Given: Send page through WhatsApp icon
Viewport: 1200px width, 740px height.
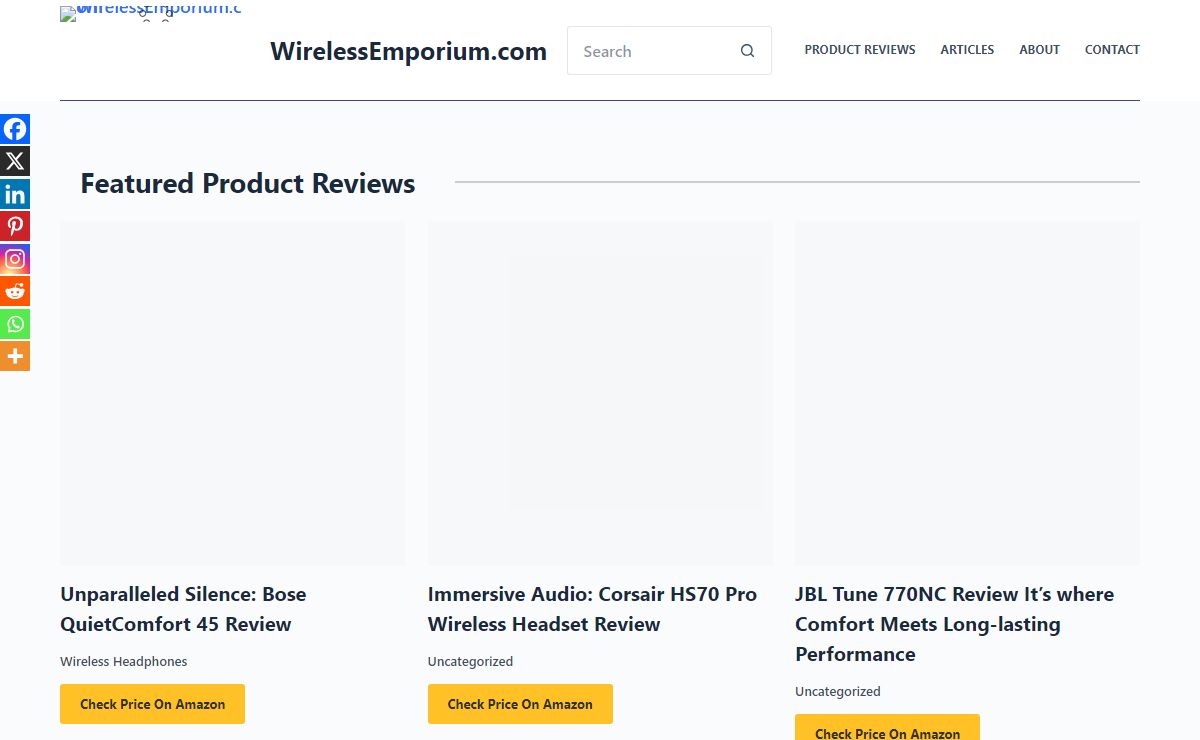Looking at the screenshot, I should coord(15,324).
